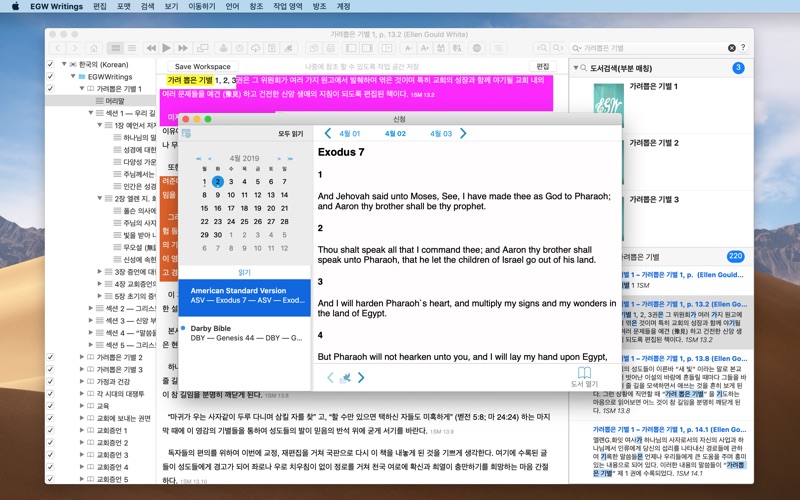Collapse the 가려뽑은 기별 1 book node
Viewport: 800px width, 500px height.
click(82, 89)
